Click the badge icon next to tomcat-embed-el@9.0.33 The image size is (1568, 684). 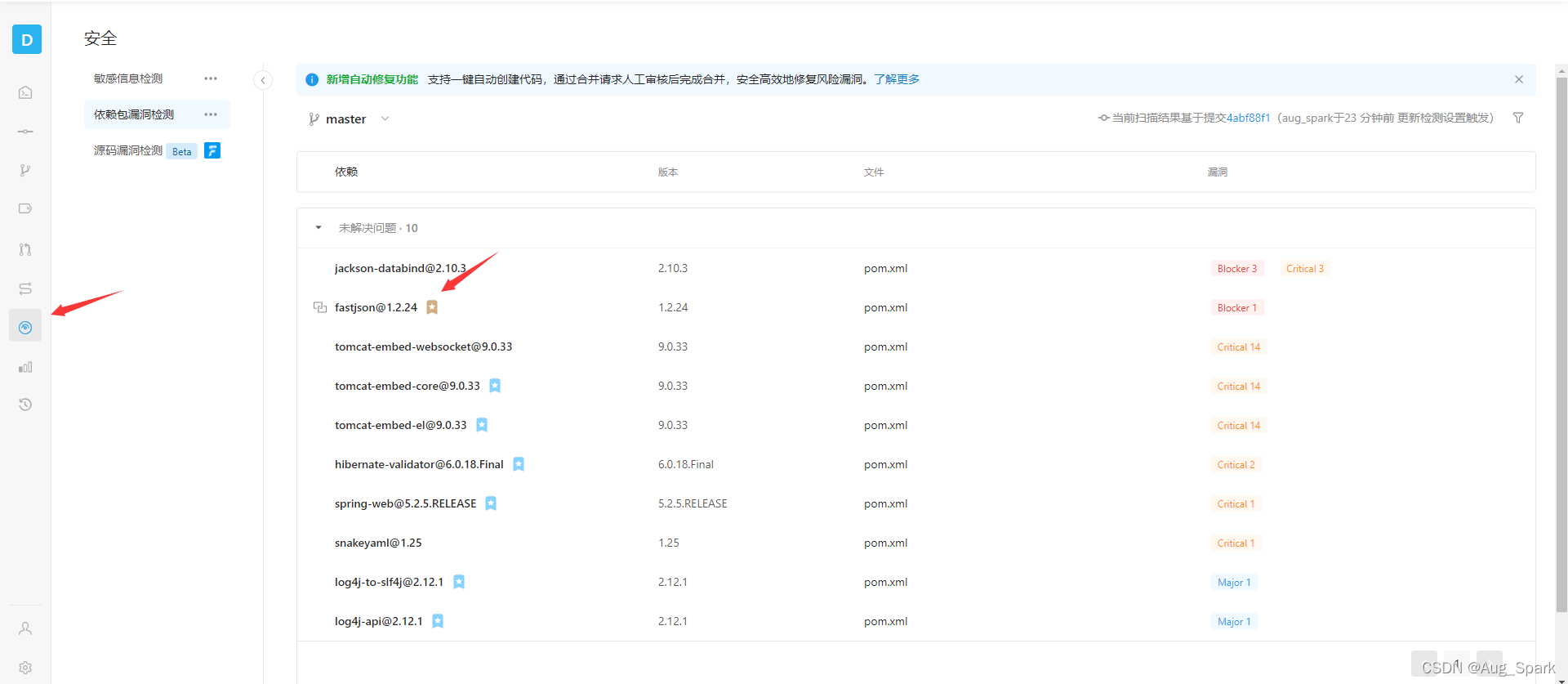tap(482, 425)
